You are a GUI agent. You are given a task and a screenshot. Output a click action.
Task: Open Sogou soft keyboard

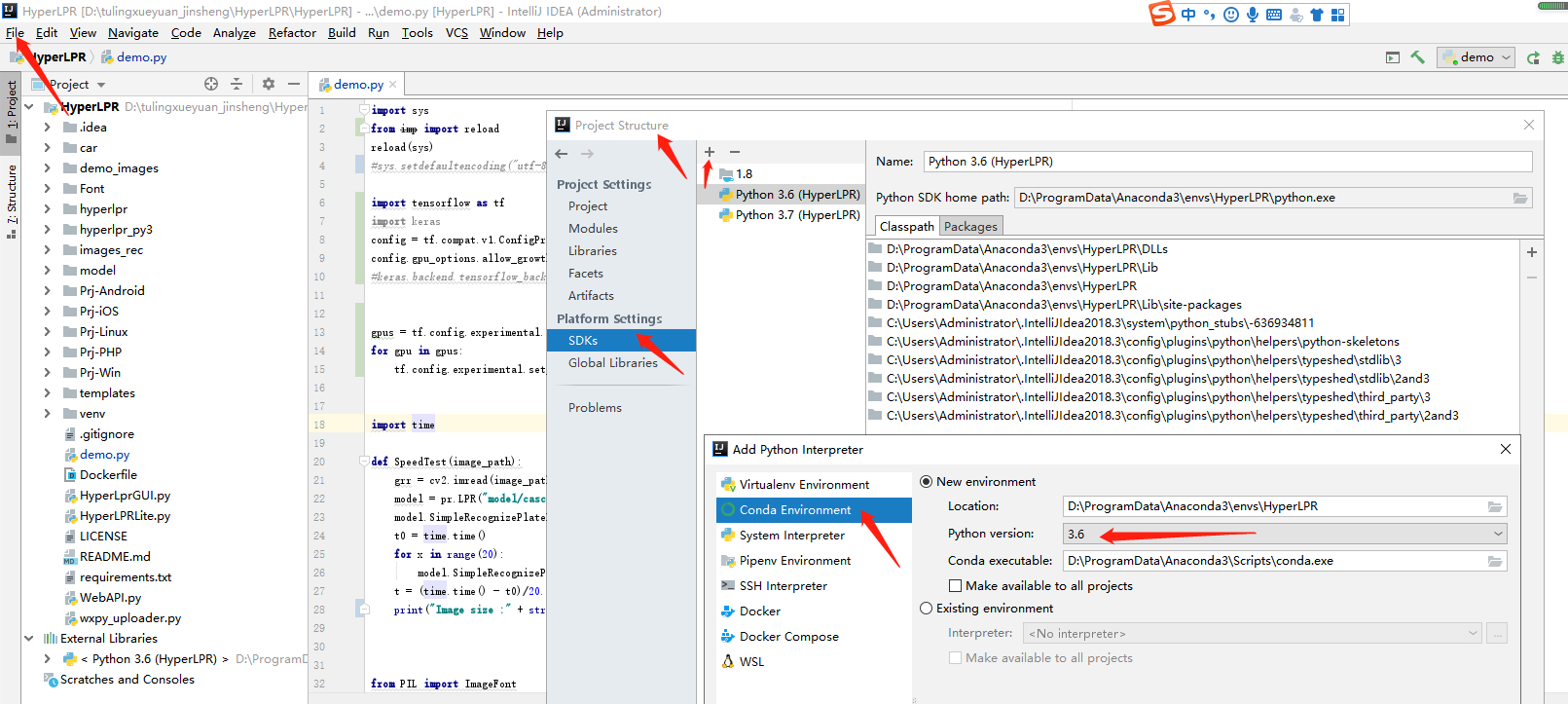[1274, 15]
